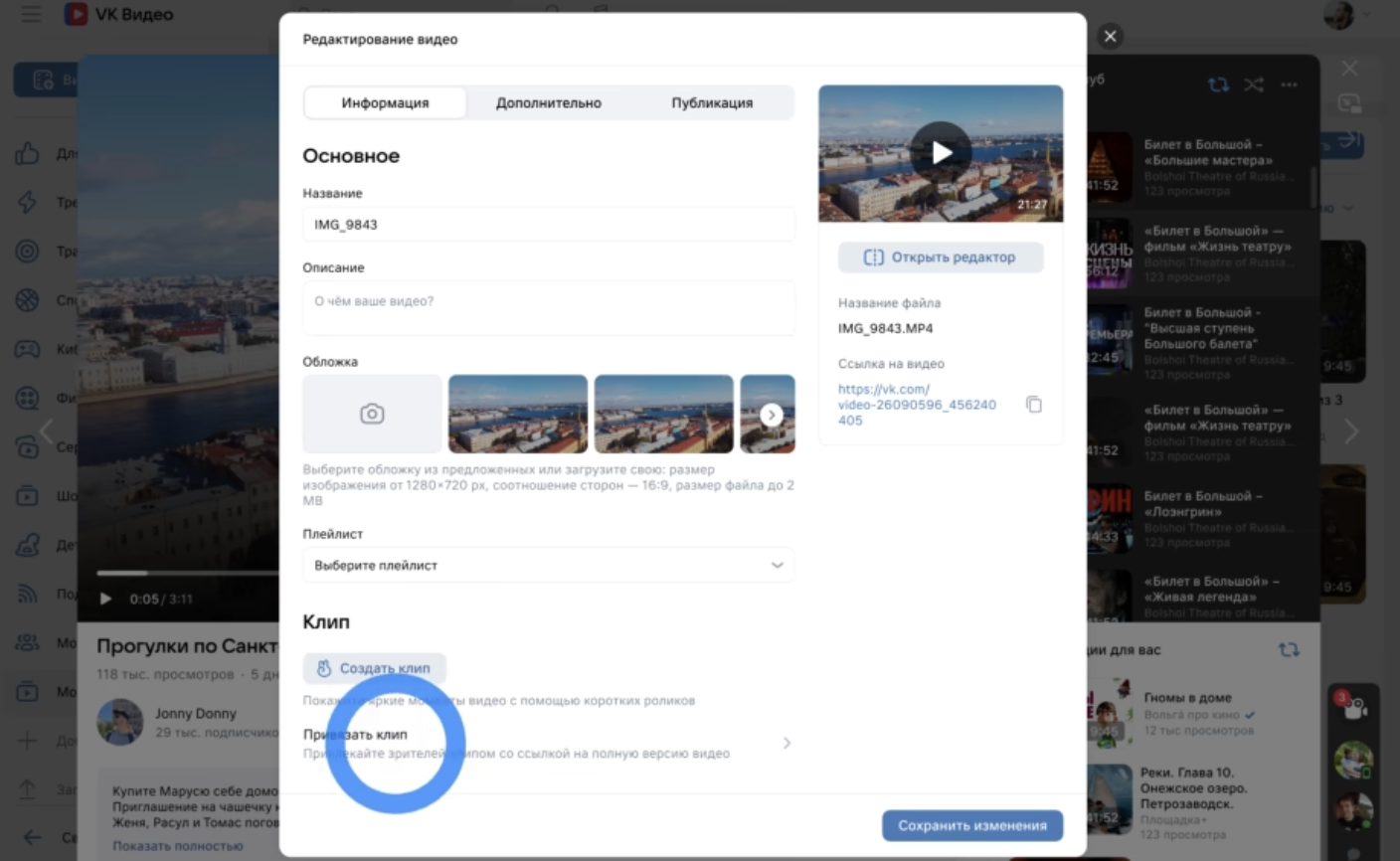Select the second suggested cover thumbnail

coord(663,414)
